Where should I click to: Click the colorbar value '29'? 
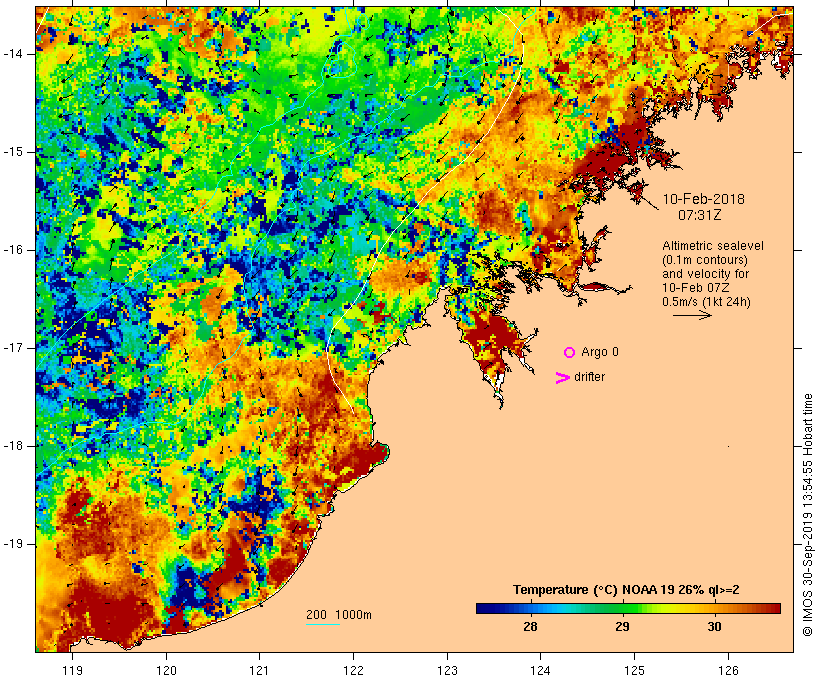click(x=622, y=627)
